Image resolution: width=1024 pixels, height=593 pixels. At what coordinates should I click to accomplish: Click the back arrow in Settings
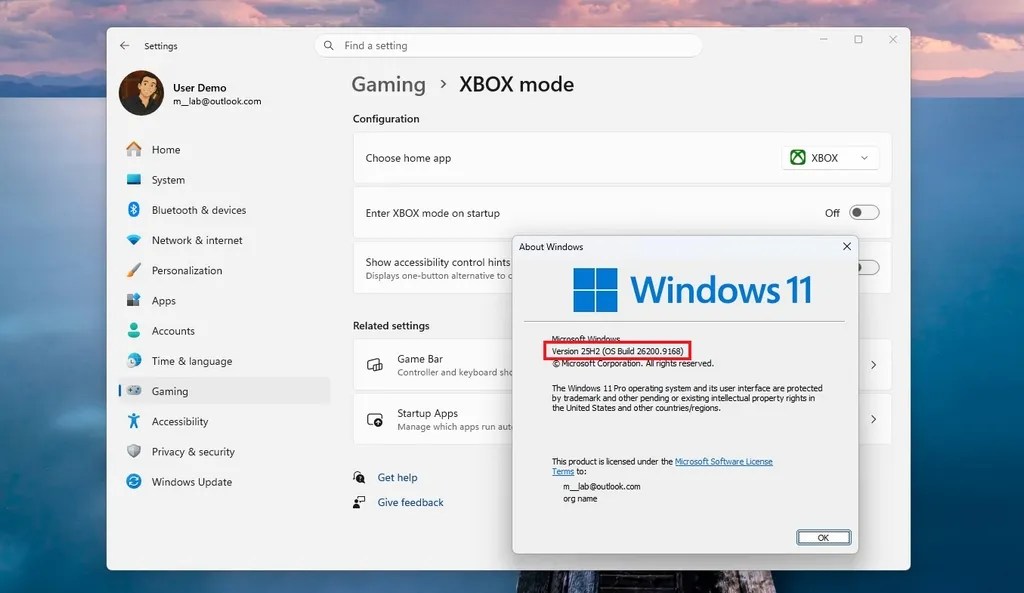pos(124,46)
